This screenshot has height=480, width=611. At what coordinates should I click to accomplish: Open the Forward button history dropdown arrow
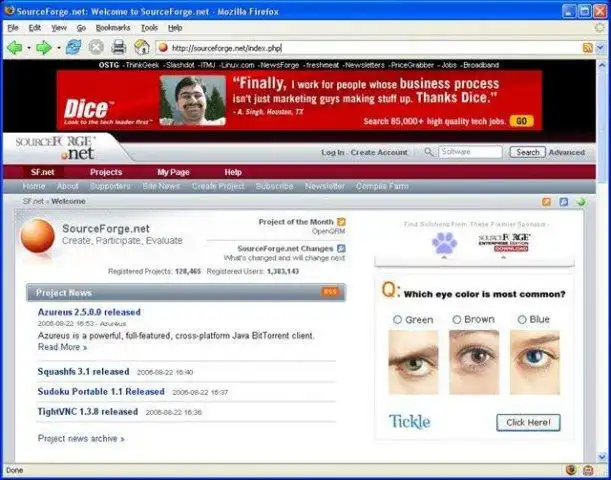coord(58,48)
